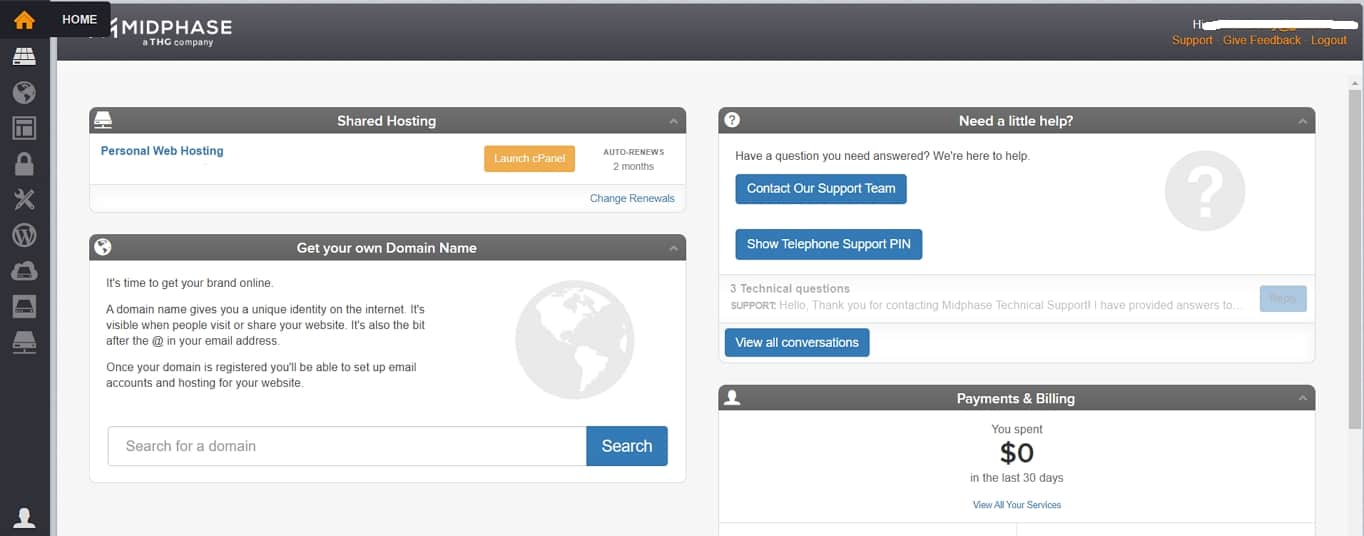Click the Midphase logo
This screenshot has height=536, width=1364.
click(x=166, y=31)
